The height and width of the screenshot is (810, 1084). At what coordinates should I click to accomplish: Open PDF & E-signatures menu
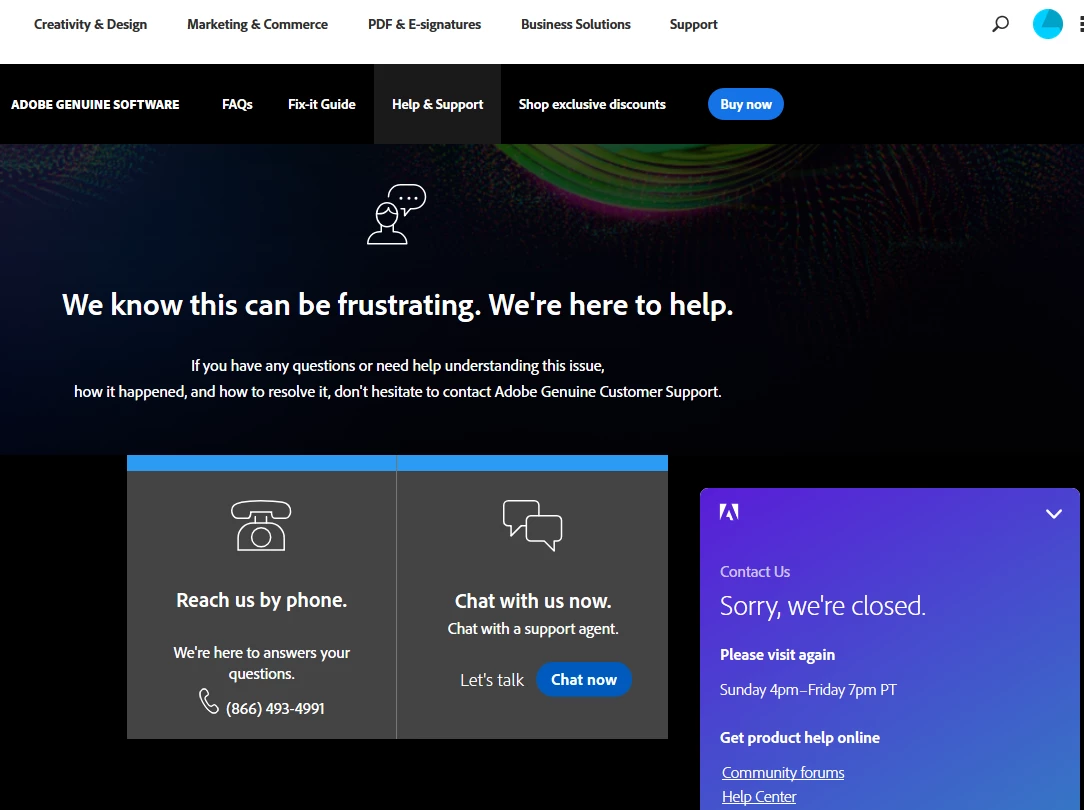[424, 24]
